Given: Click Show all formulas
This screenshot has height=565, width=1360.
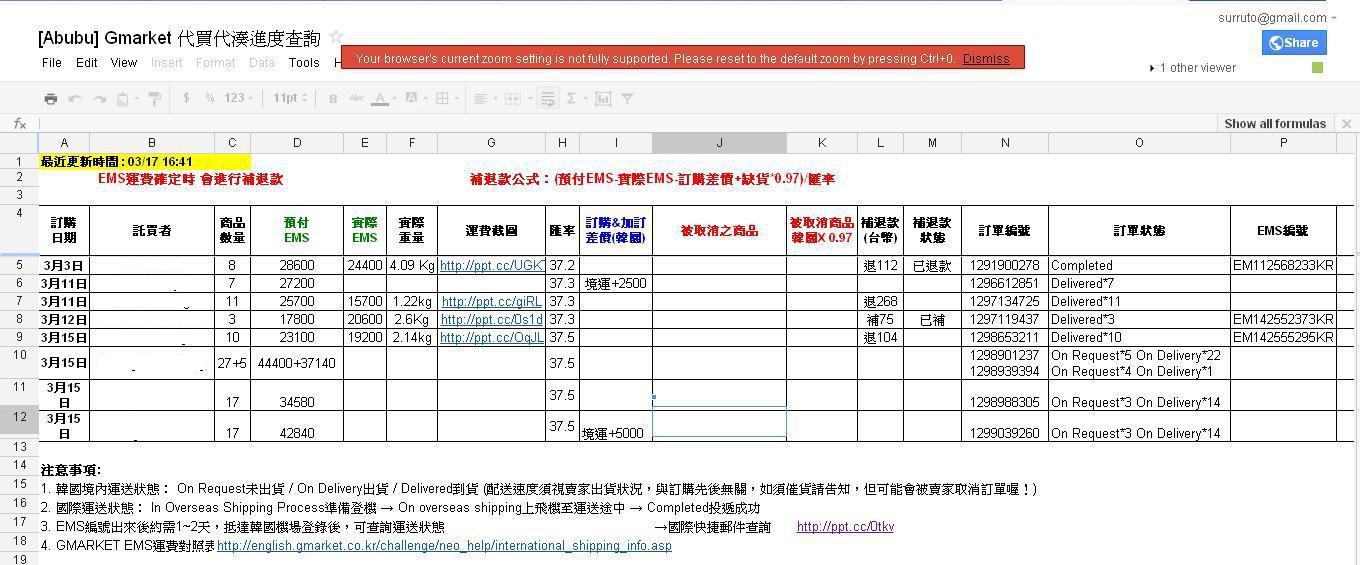Looking at the screenshot, I should point(1275,123).
